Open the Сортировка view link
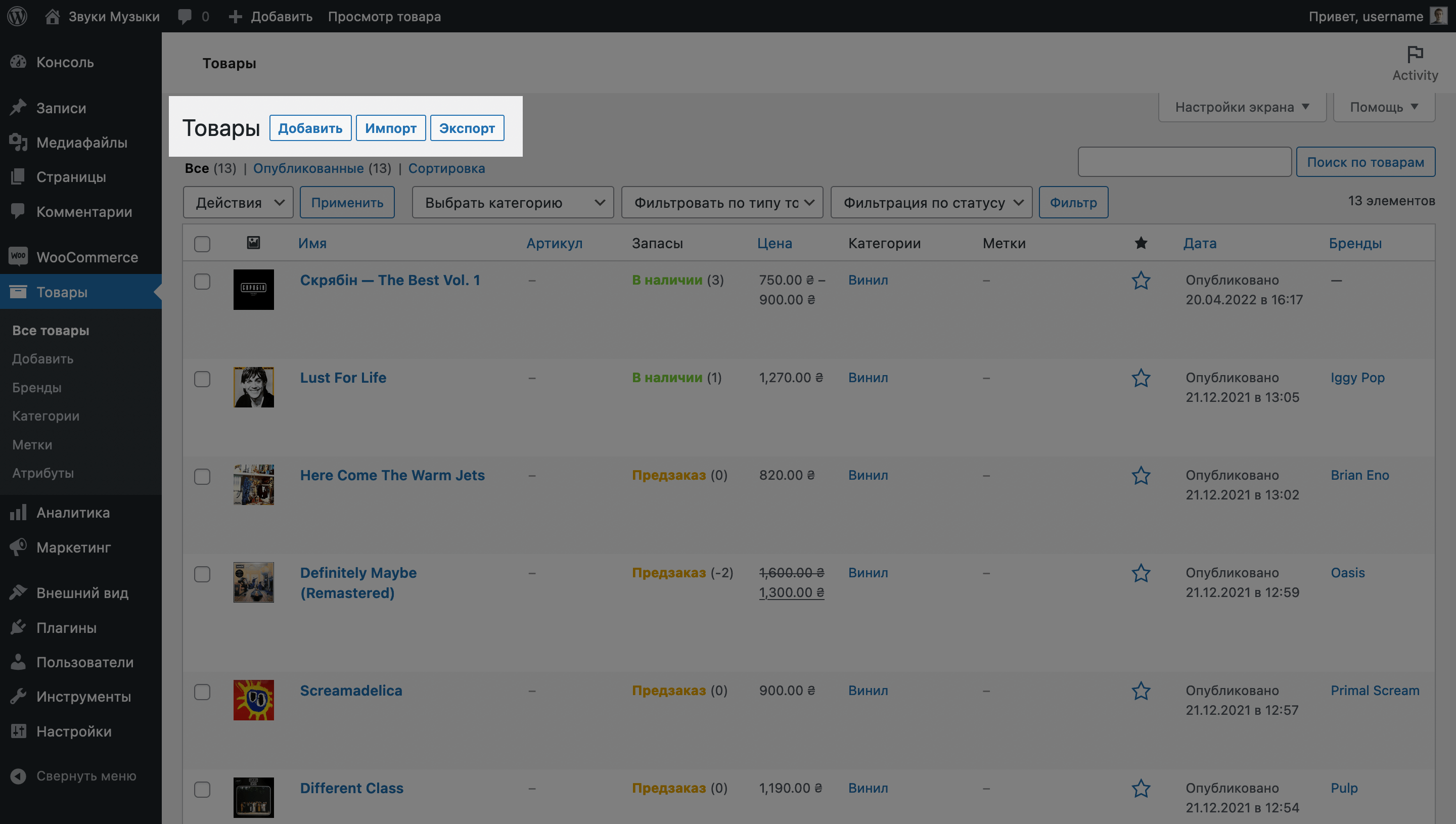 point(446,169)
